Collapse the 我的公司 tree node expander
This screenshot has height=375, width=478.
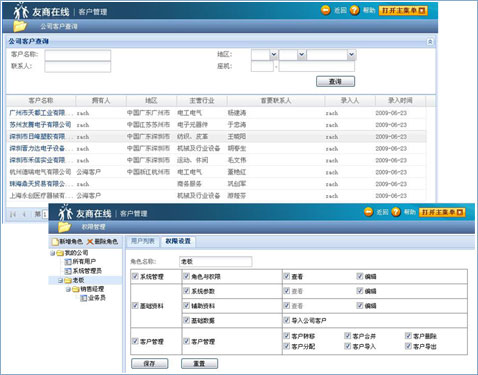coord(53,253)
